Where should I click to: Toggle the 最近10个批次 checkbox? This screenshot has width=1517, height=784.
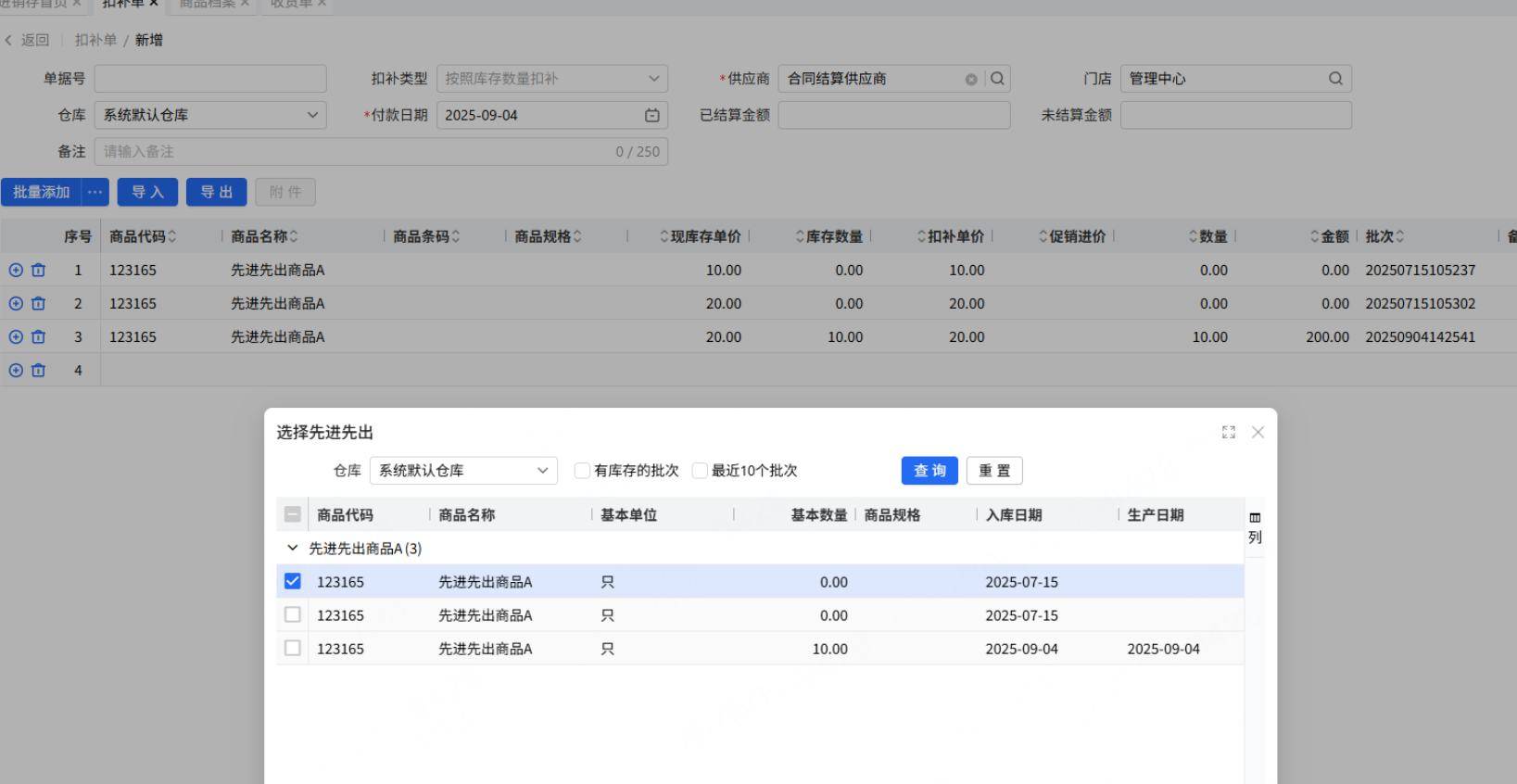(x=700, y=471)
